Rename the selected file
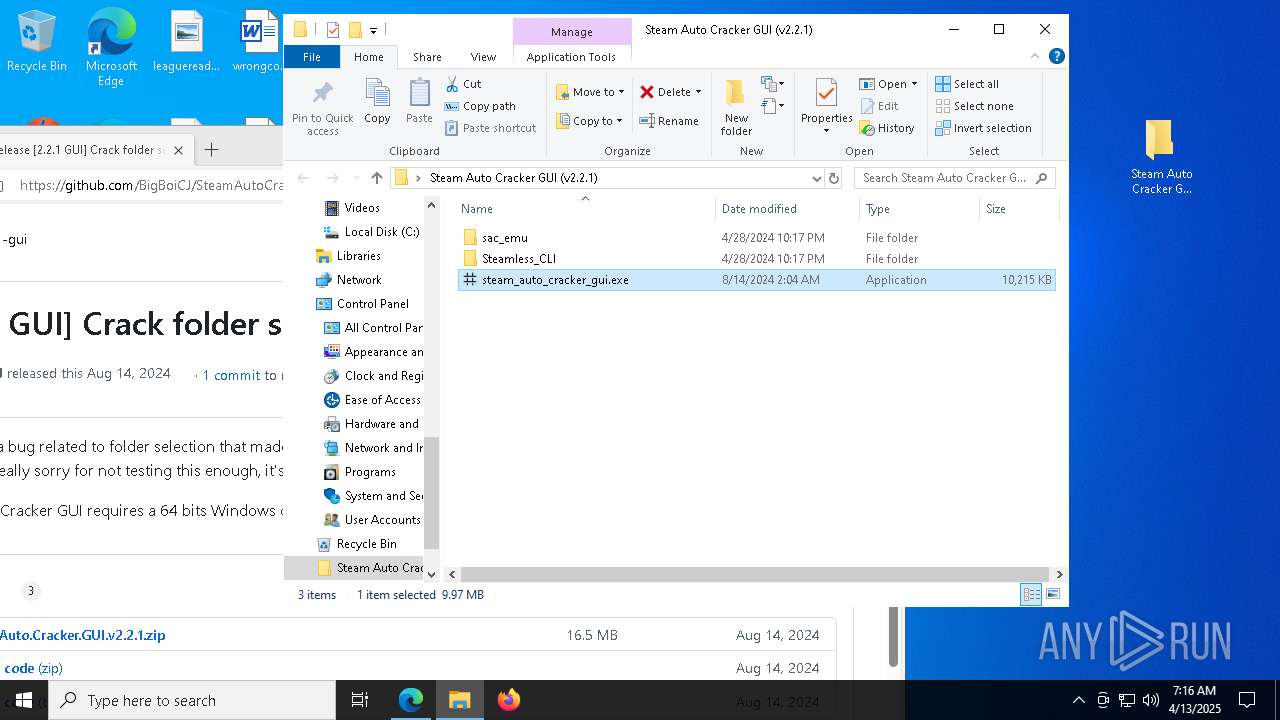 coord(669,121)
